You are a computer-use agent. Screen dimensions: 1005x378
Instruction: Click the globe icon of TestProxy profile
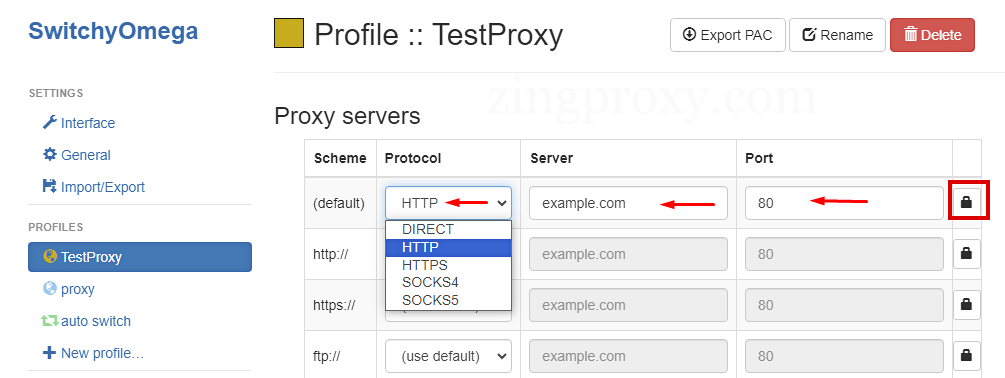click(x=50, y=256)
